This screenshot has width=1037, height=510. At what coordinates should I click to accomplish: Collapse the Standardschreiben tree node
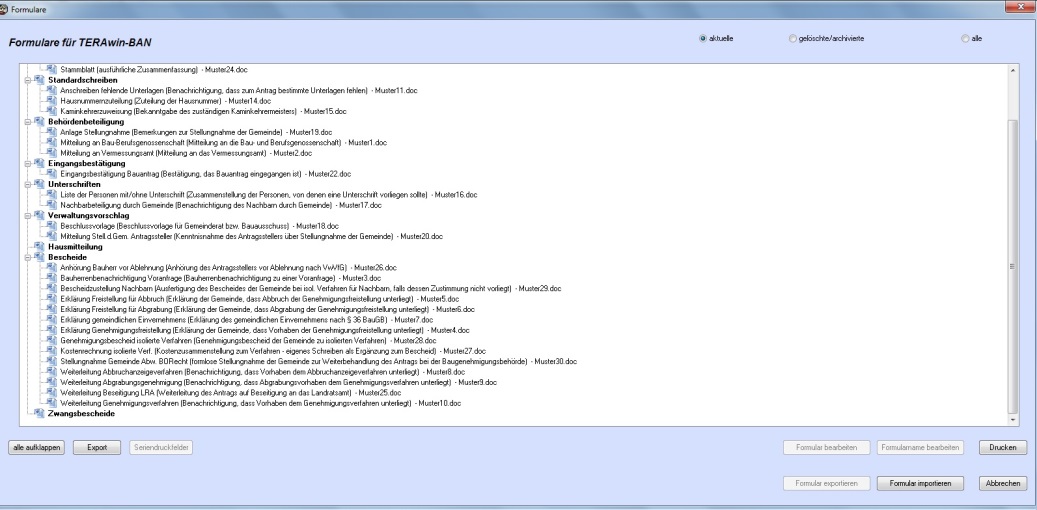[x=25, y=79]
